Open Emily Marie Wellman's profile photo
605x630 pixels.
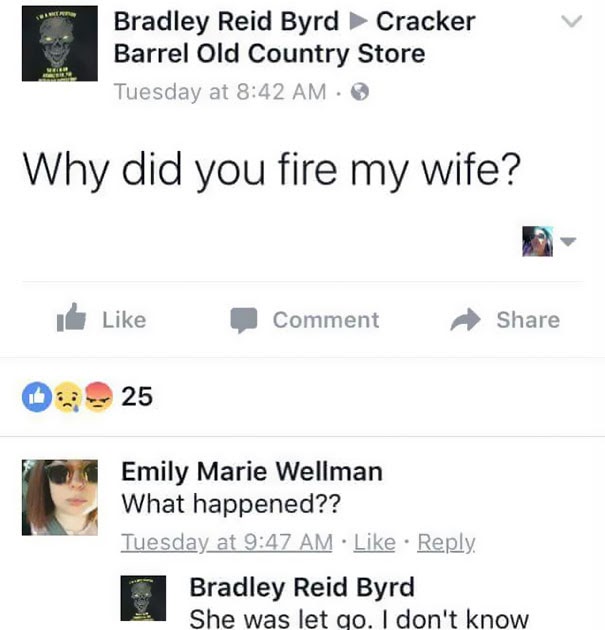point(59,497)
